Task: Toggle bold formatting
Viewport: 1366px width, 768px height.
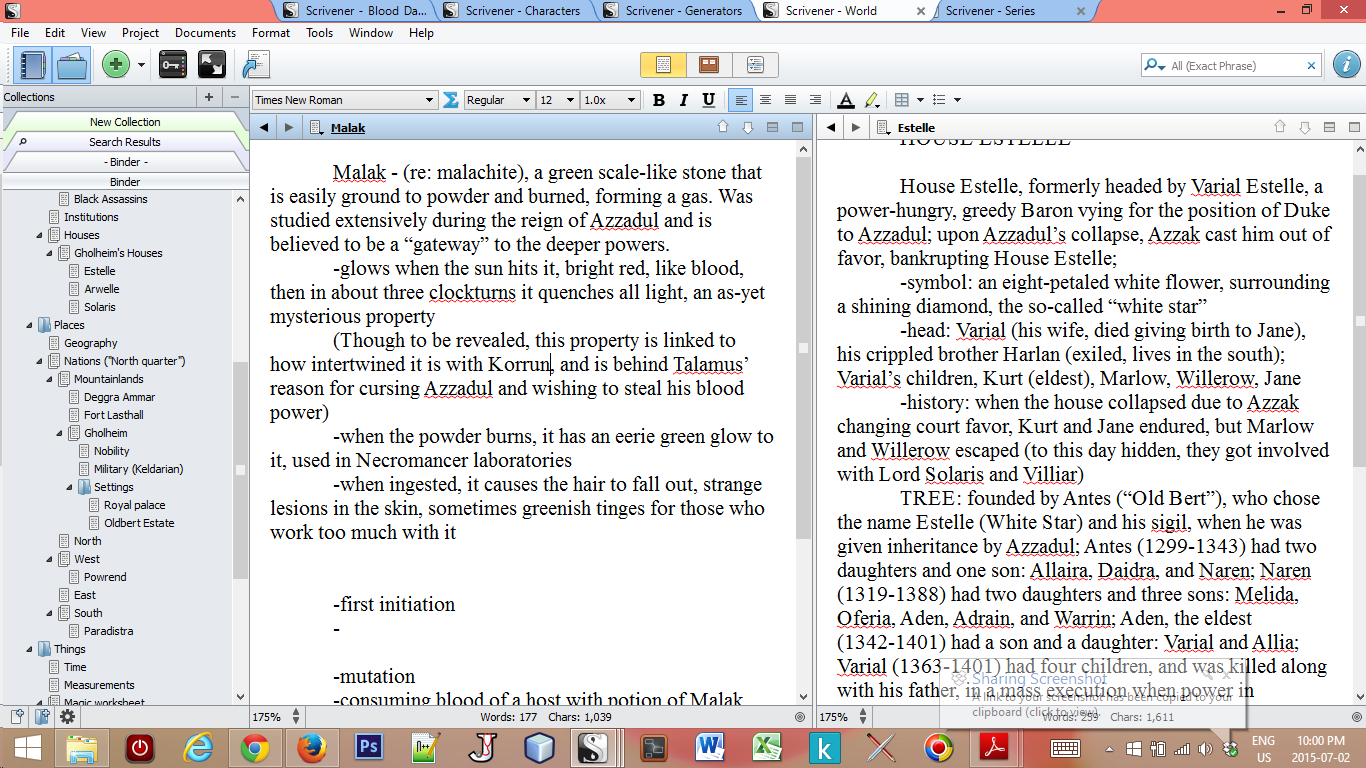Action: 659,100
